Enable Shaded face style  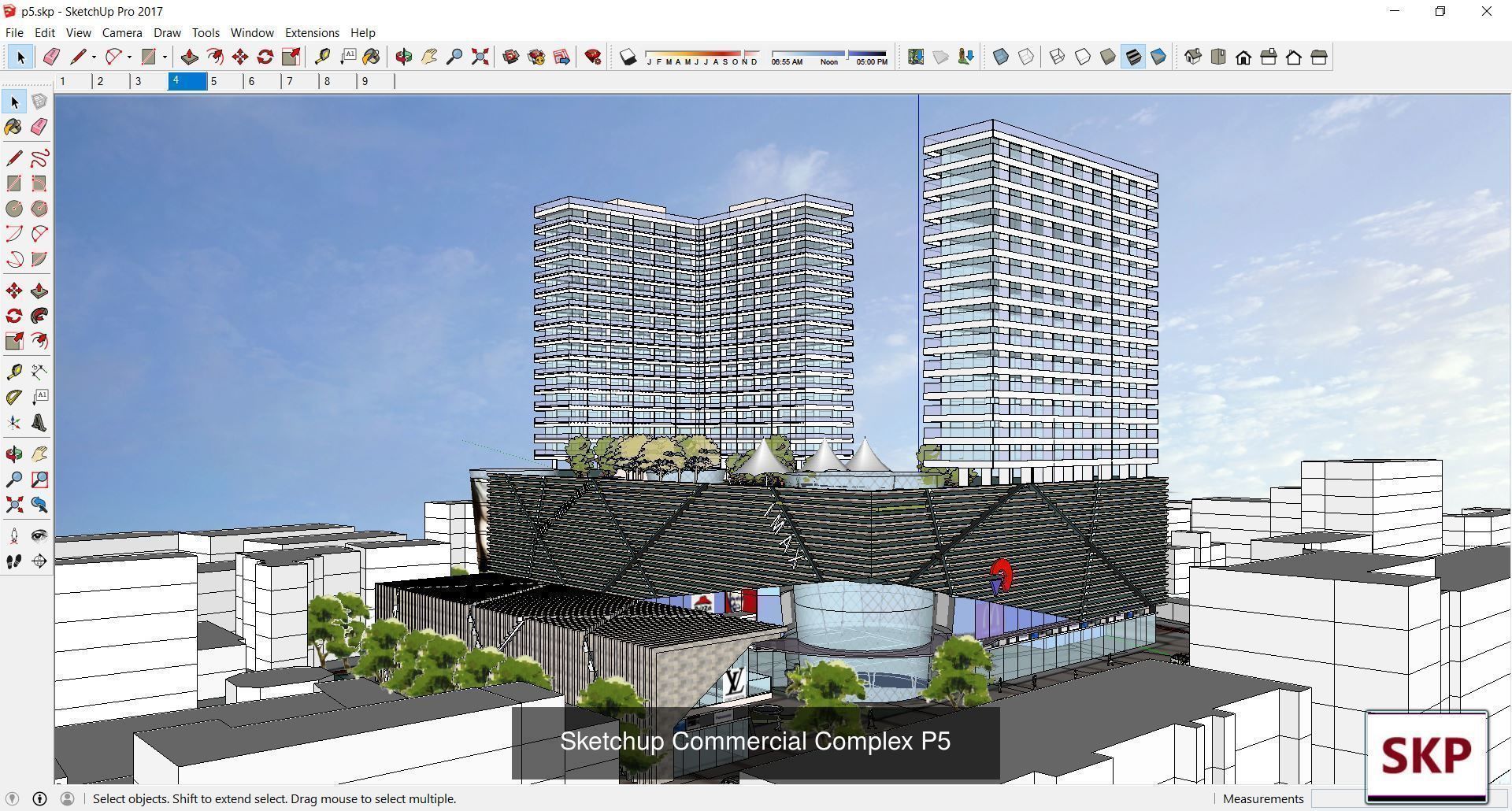[x=1108, y=57]
